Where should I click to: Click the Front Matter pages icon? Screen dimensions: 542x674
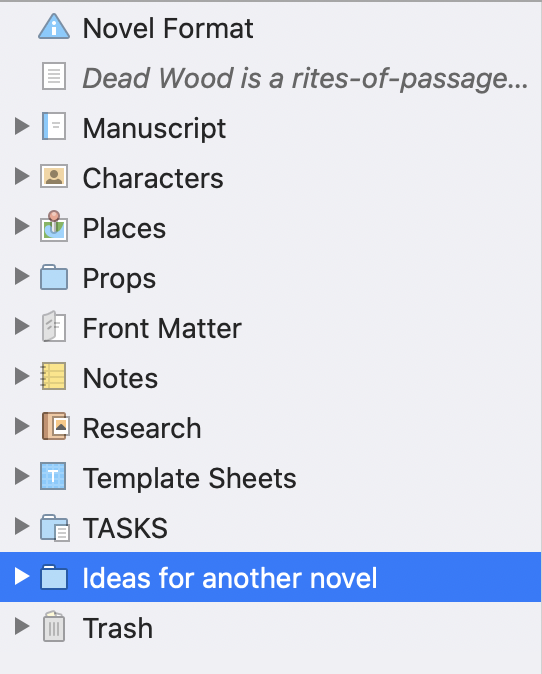point(54,326)
